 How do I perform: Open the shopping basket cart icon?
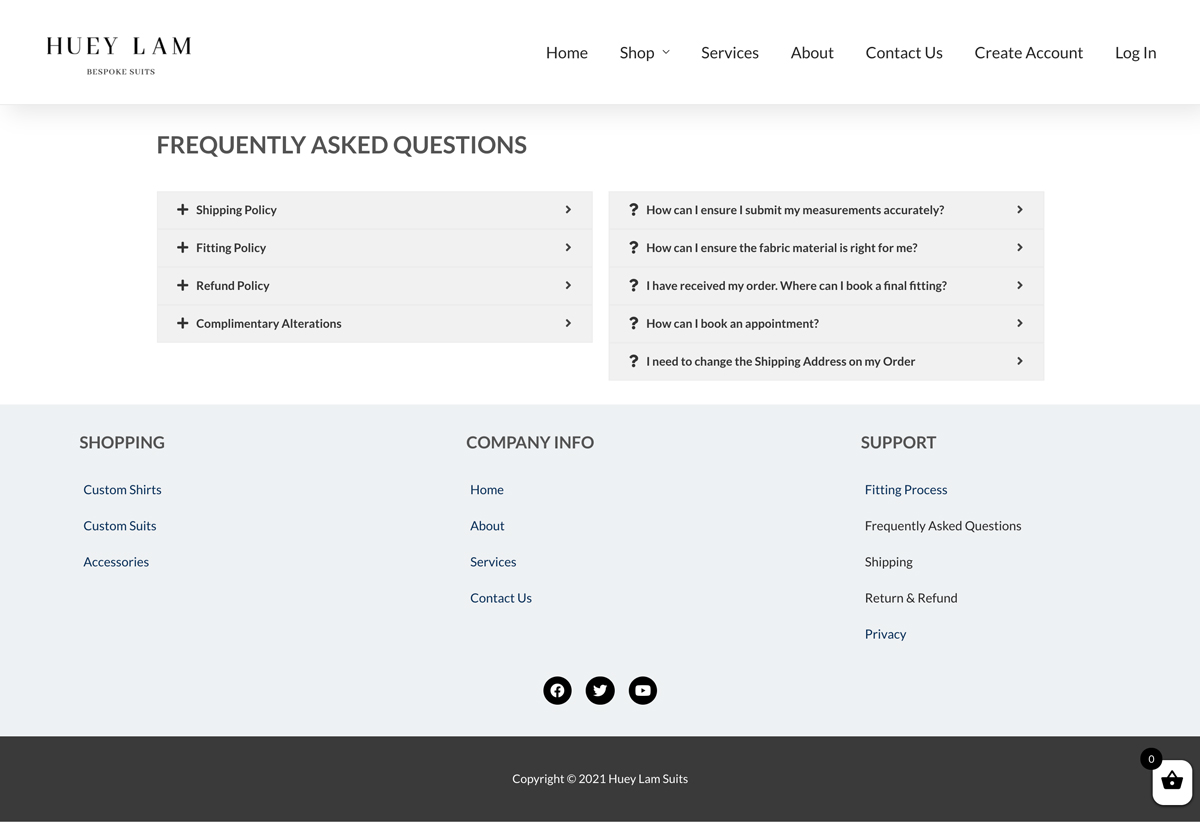click(x=1172, y=782)
